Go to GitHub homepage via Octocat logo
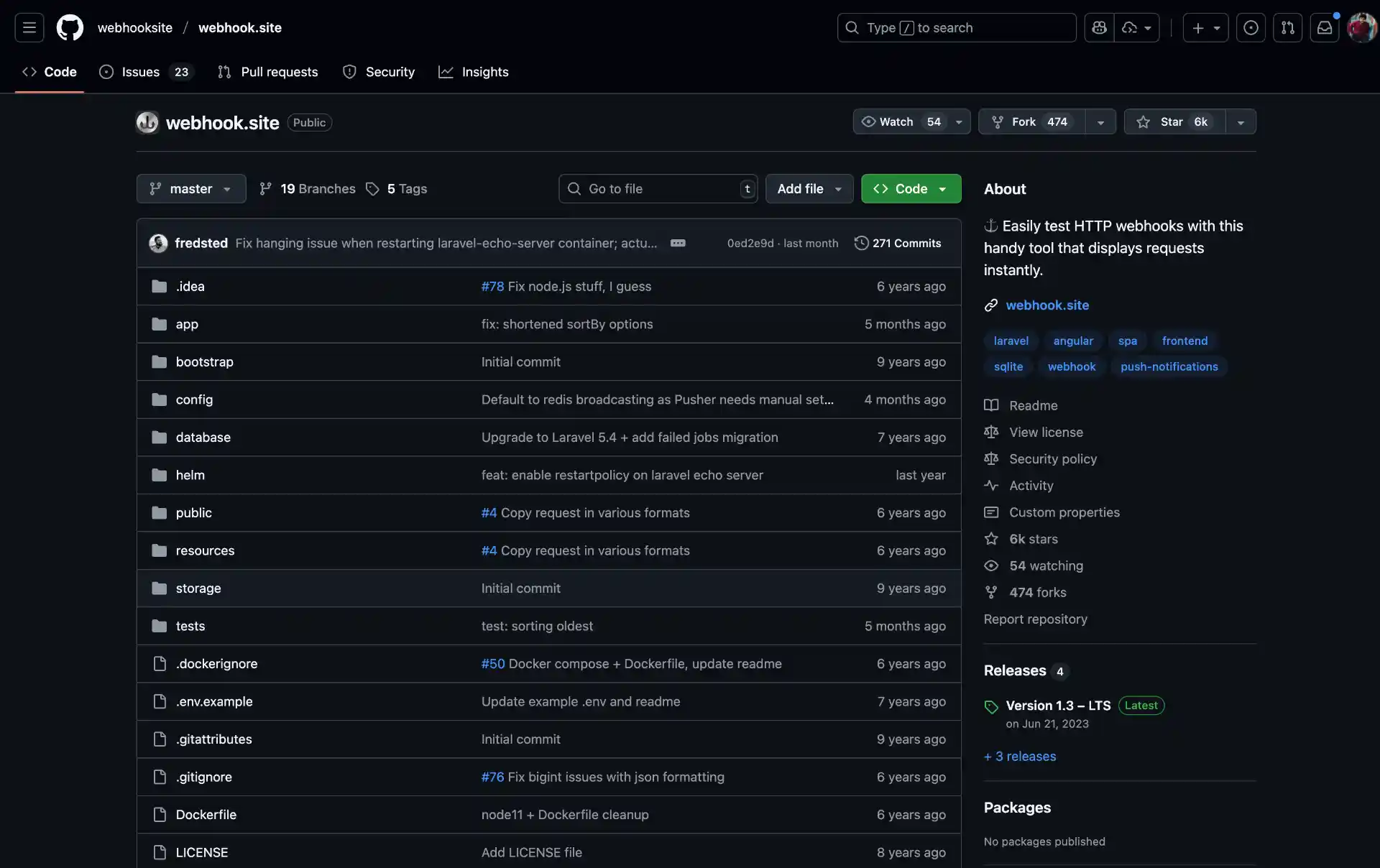1380x868 pixels. [x=70, y=28]
